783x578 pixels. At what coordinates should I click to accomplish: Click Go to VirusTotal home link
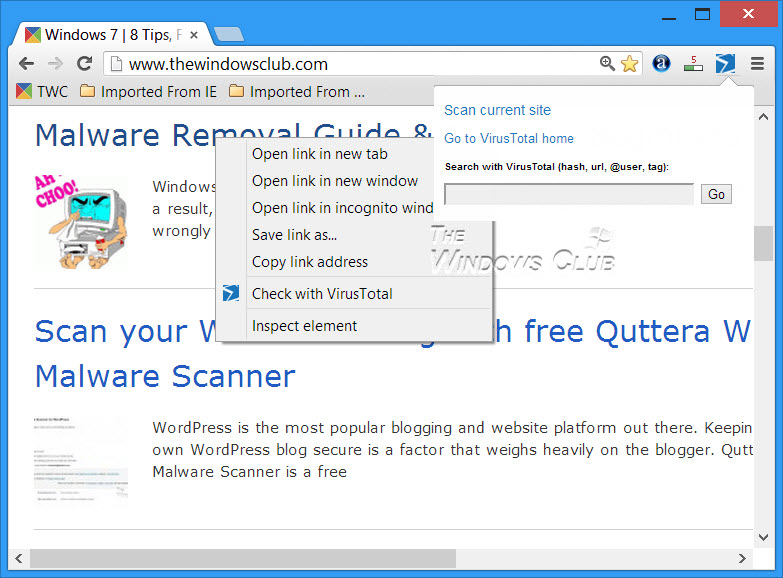(509, 138)
